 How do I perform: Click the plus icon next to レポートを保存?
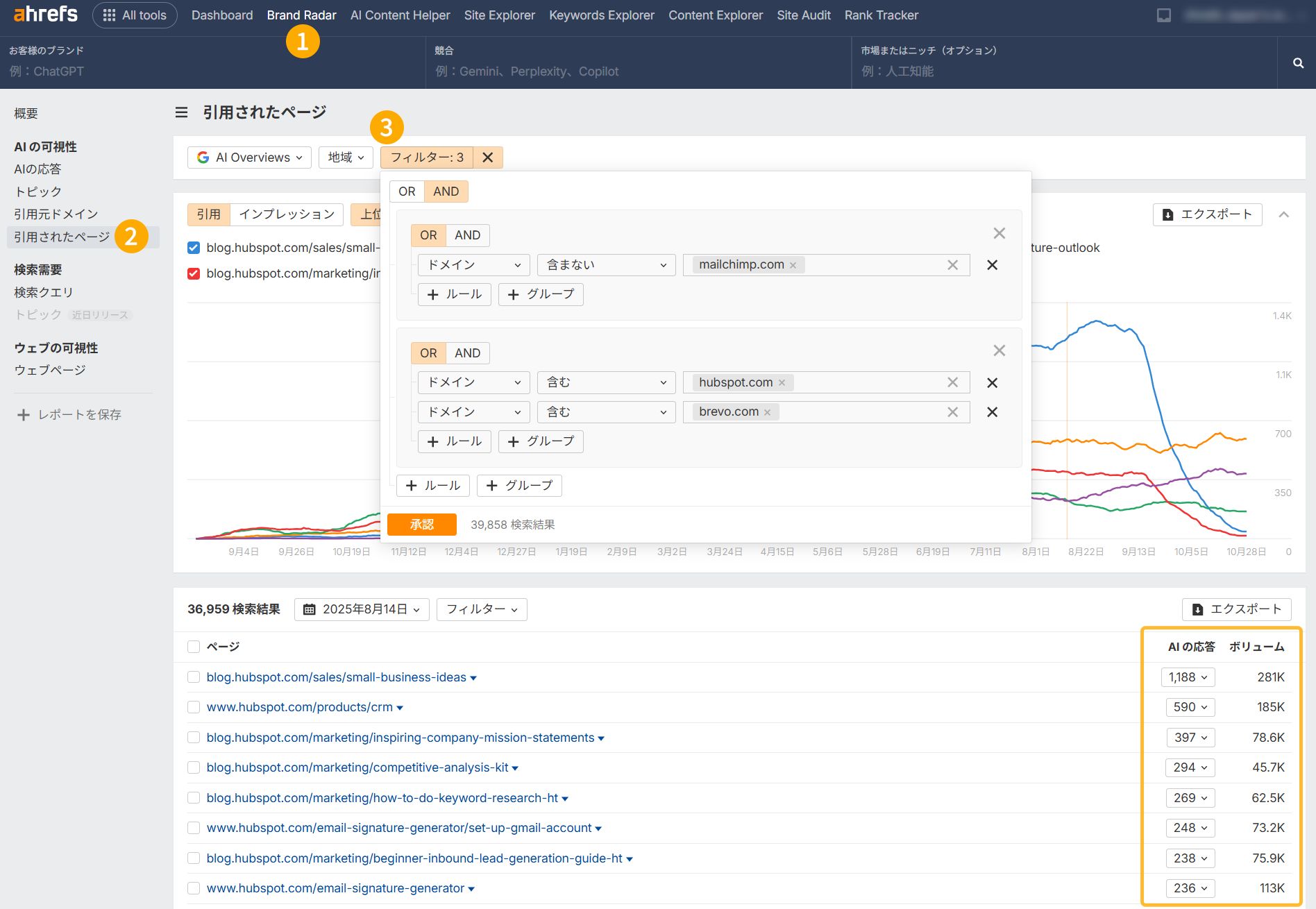[x=22, y=414]
